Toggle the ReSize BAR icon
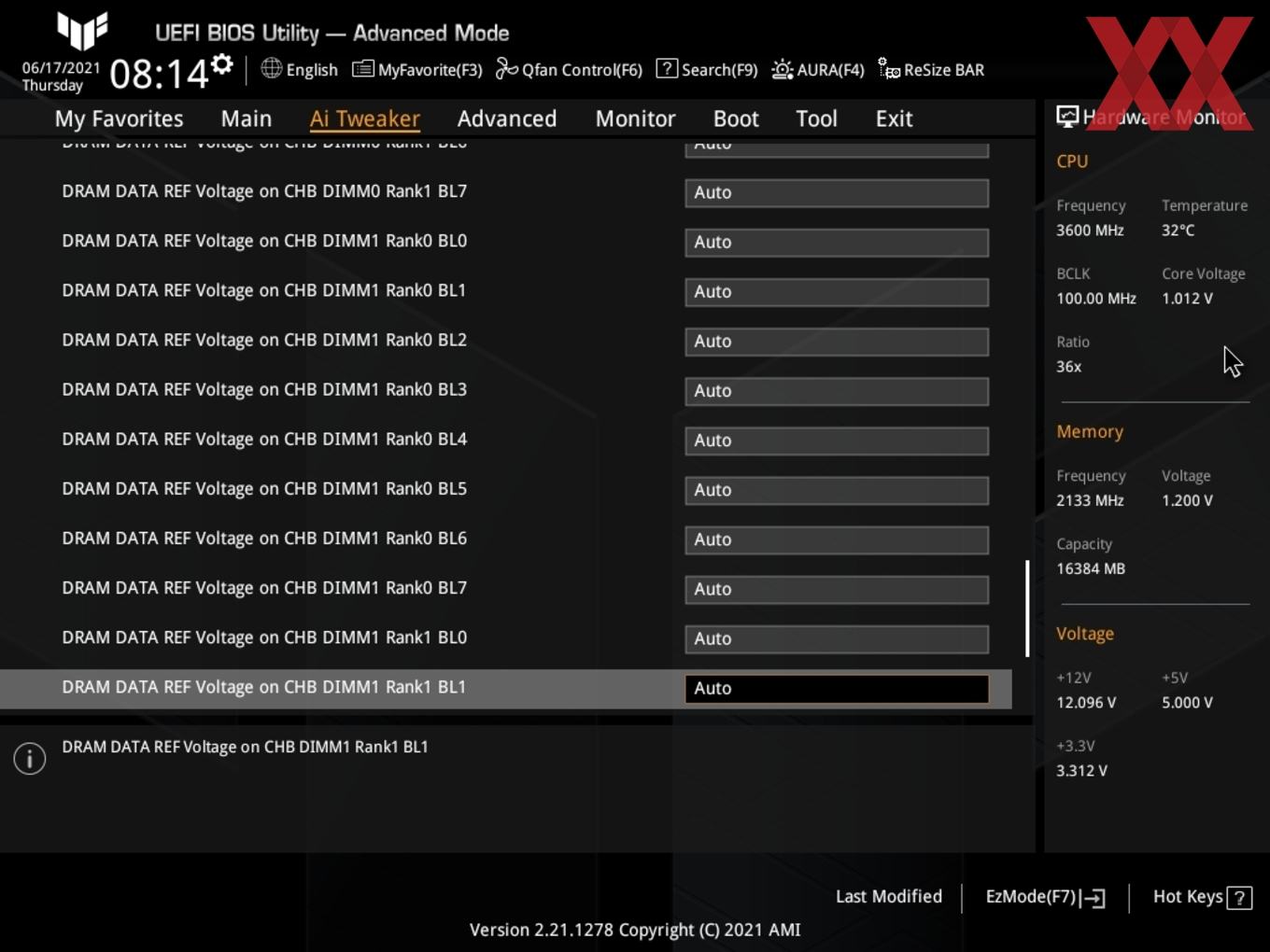 pos(889,69)
